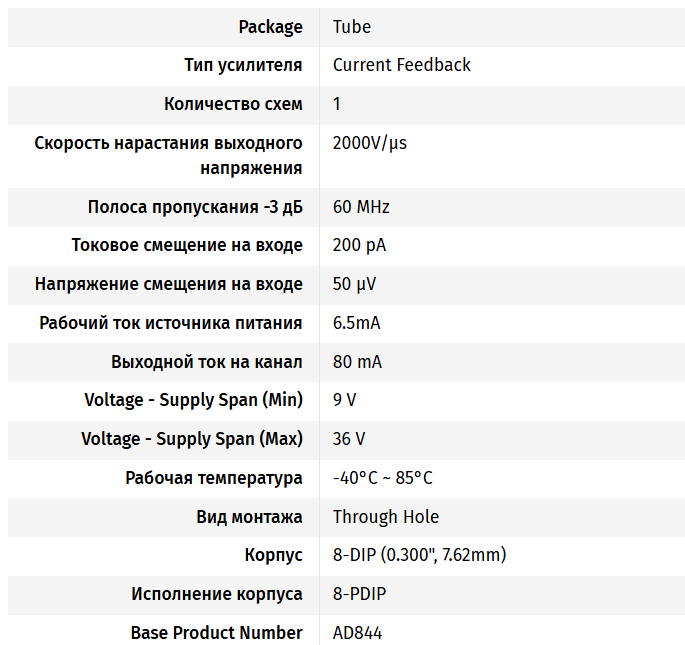Click the -40°C ~ 85°C temperature value

pos(382,478)
